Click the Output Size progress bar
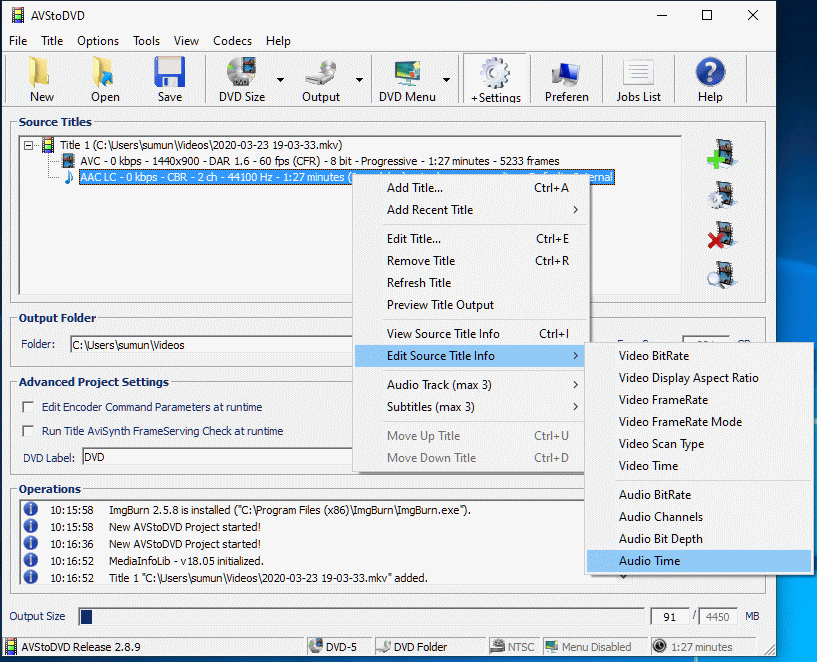This screenshot has width=817, height=662. coord(362,616)
